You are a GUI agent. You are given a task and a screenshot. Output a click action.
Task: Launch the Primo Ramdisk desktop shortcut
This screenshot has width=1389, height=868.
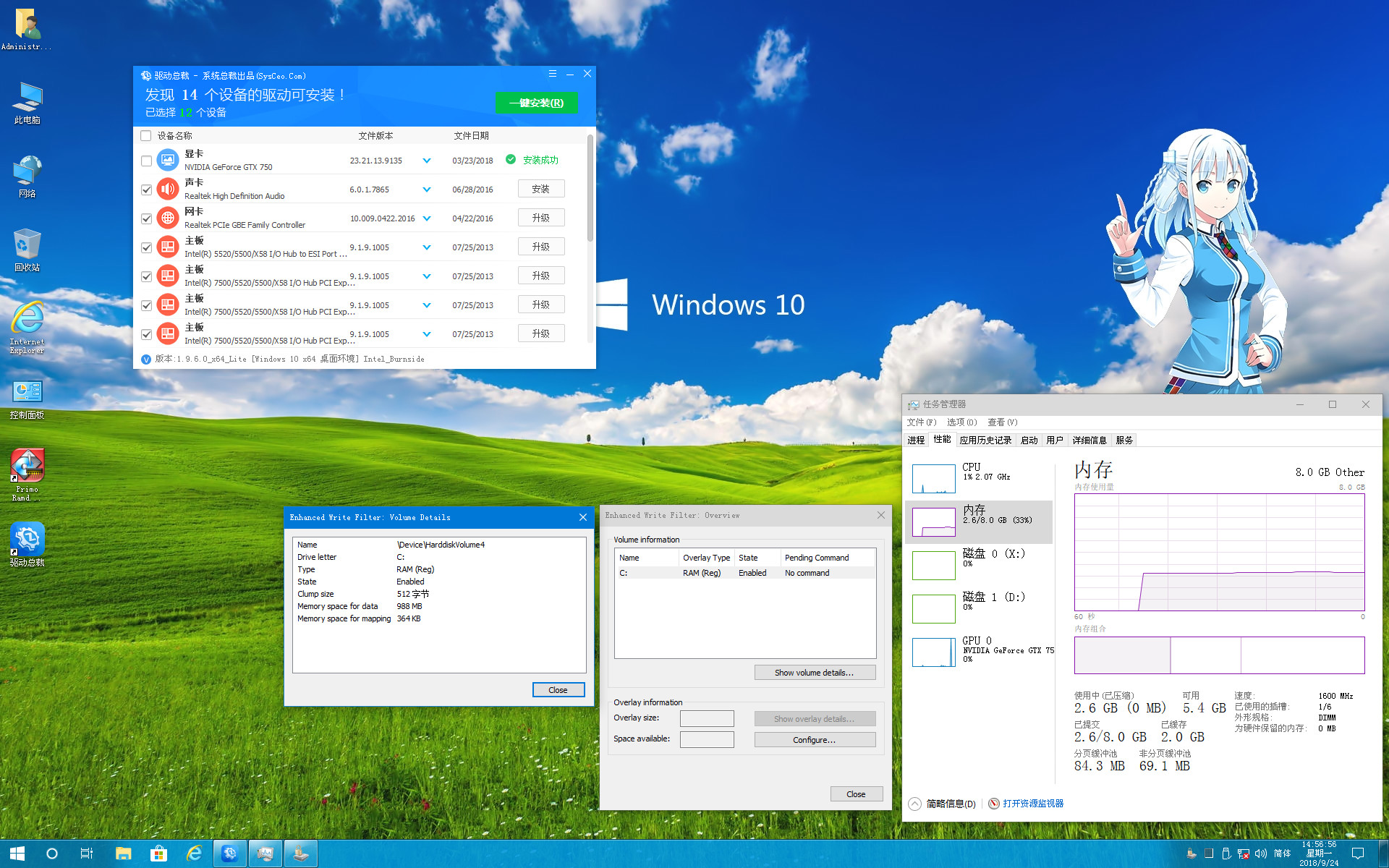(27, 475)
